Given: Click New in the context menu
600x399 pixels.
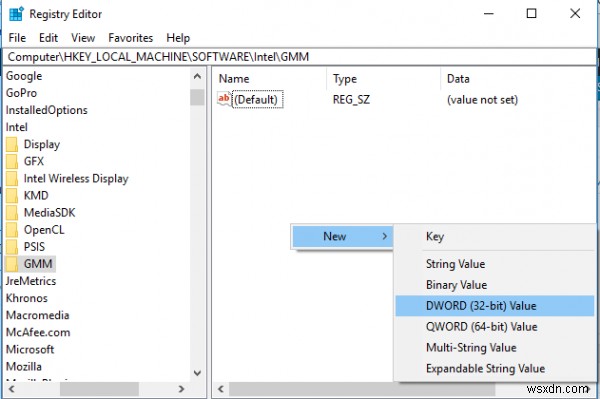Looking at the screenshot, I should [342, 236].
